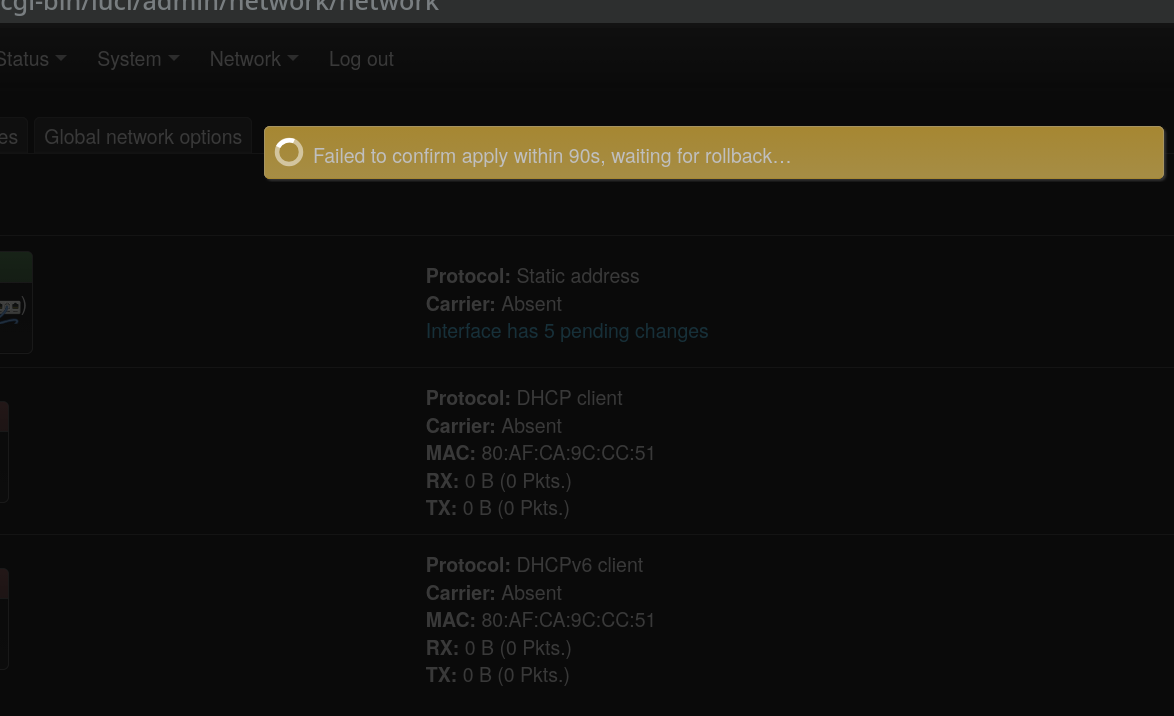Click the bridge ports icon of first interface
The image size is (1174, 716).
tap(10, 307)
